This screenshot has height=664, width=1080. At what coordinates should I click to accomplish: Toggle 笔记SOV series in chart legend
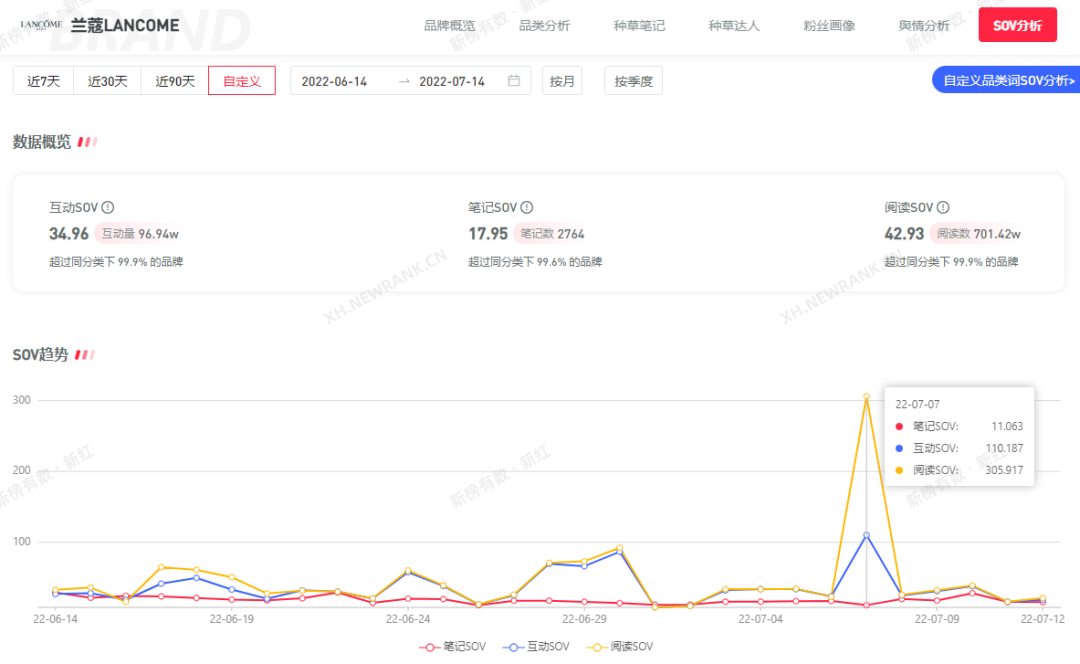(457, 647)
